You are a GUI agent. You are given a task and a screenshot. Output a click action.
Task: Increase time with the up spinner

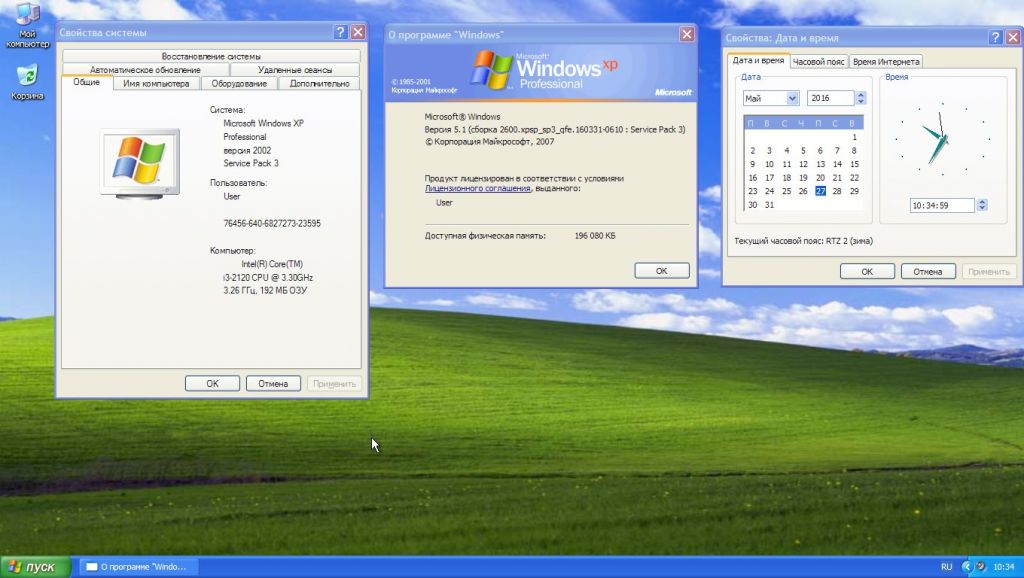click(982, 202)
